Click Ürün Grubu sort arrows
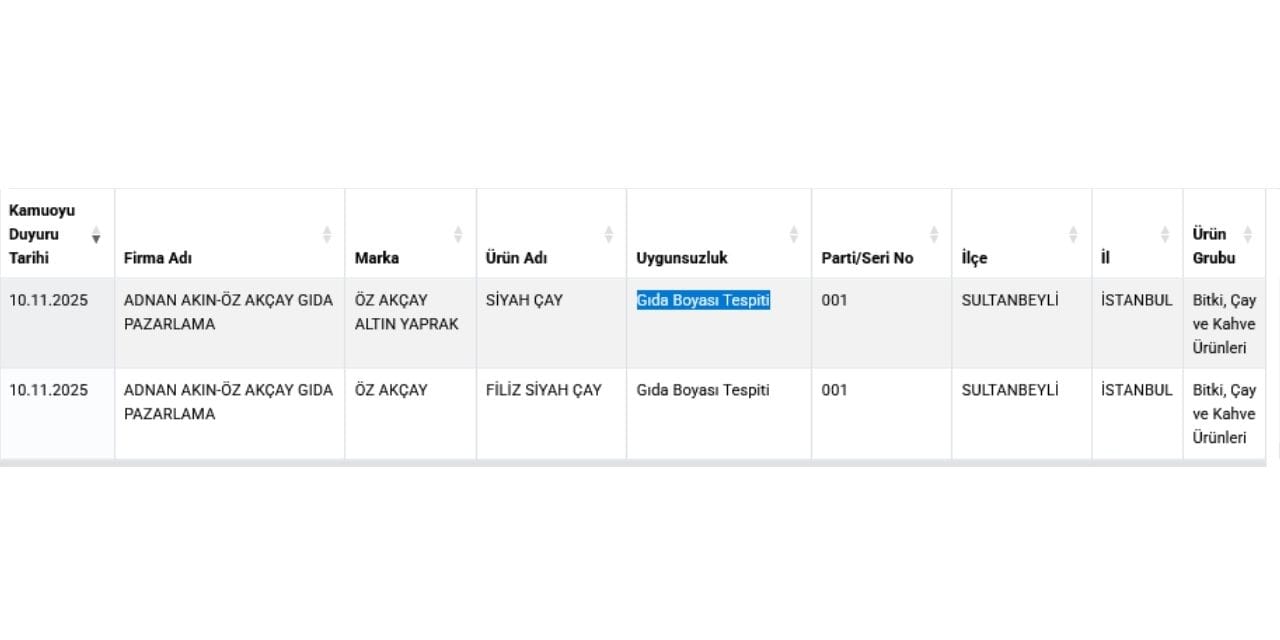Viewport: 1280px width, 640px height. pos(1247,235)
